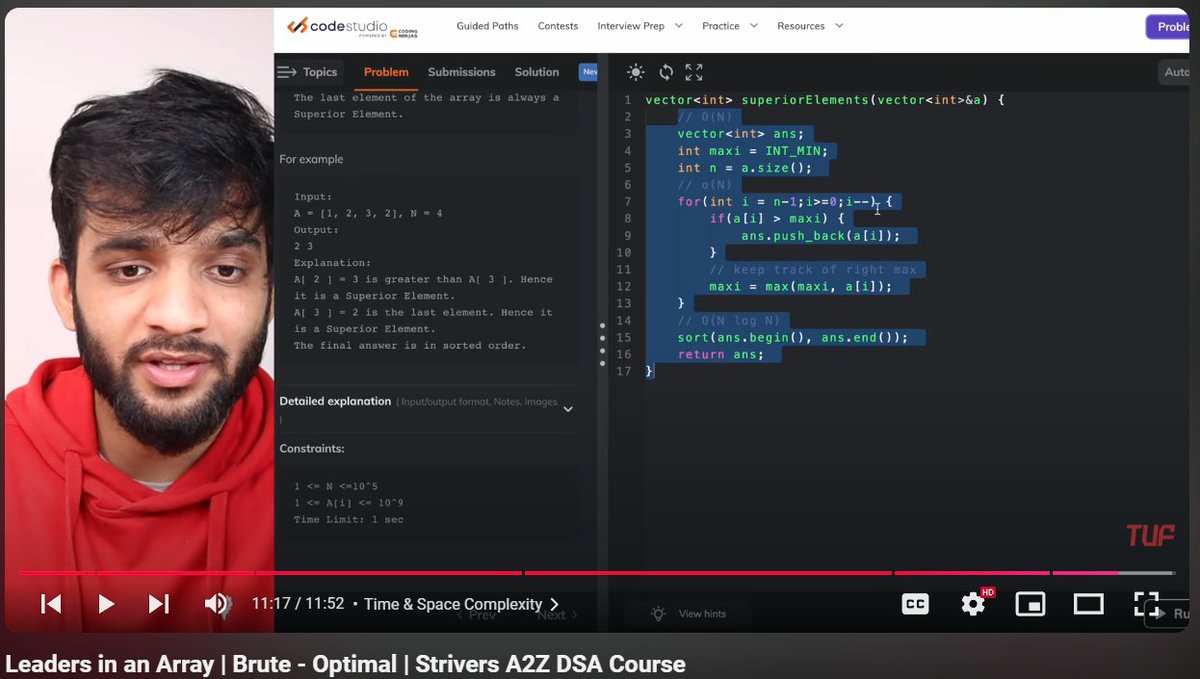Open Contests page
The width and height of the screenshot is (1200, 679).
558,26
